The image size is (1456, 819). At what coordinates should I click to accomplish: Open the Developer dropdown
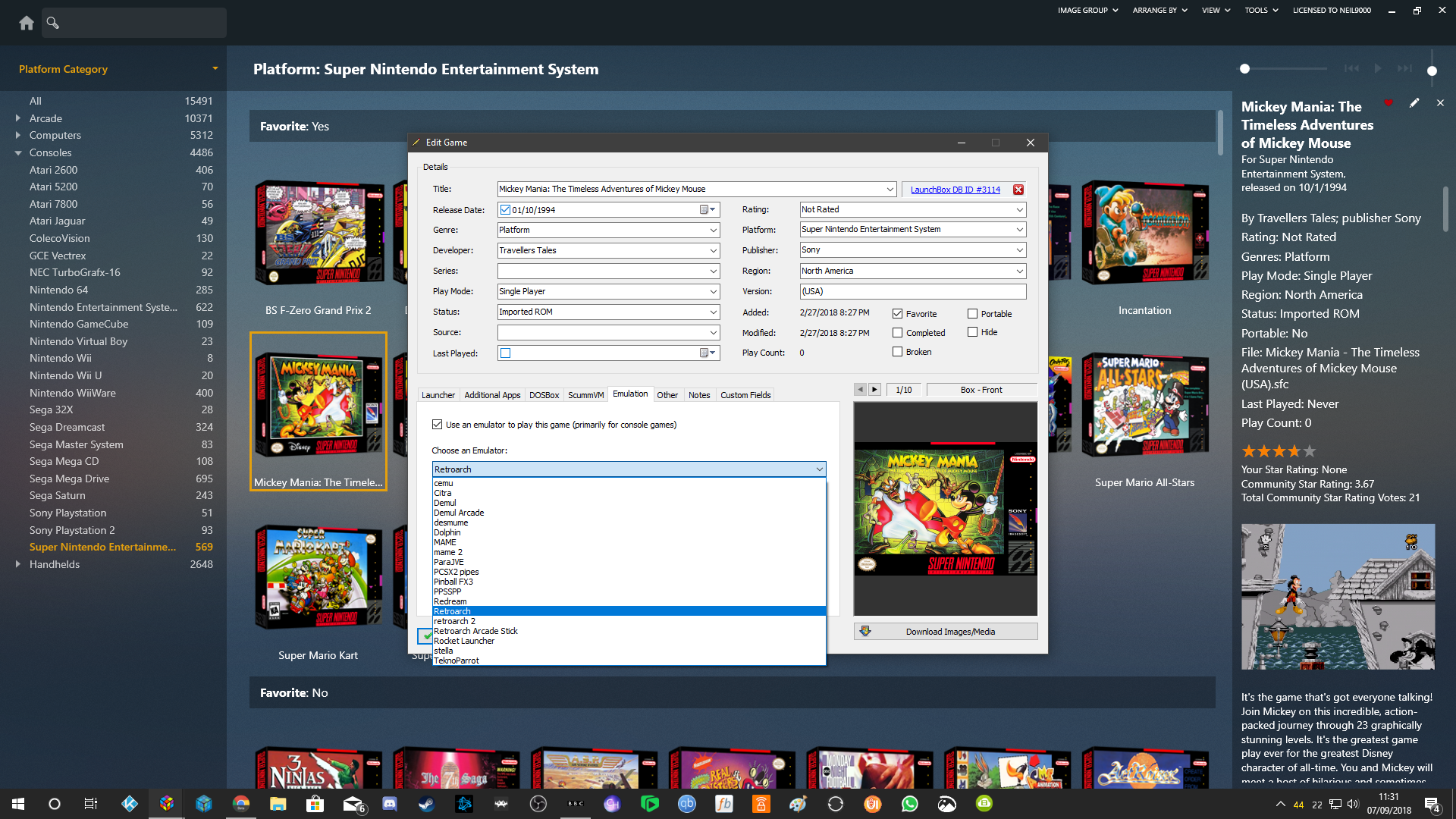tap(714, 250)
